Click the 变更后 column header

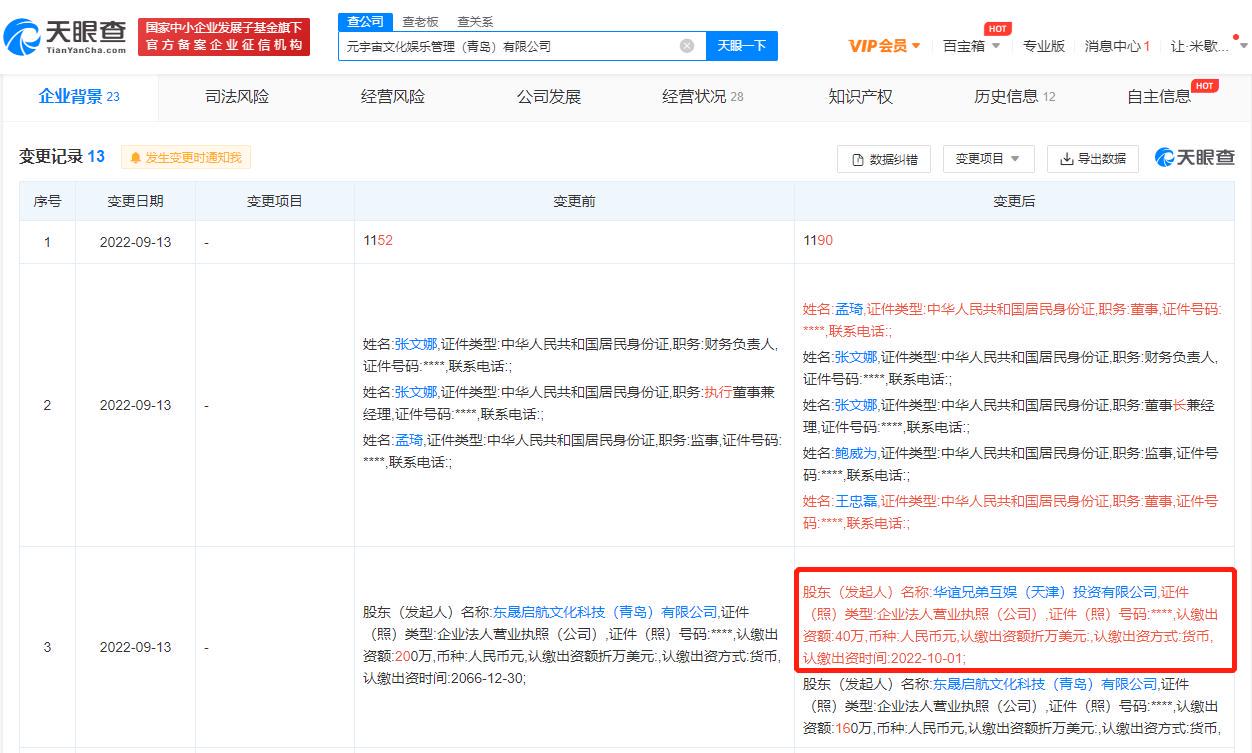pos(1014,201)
